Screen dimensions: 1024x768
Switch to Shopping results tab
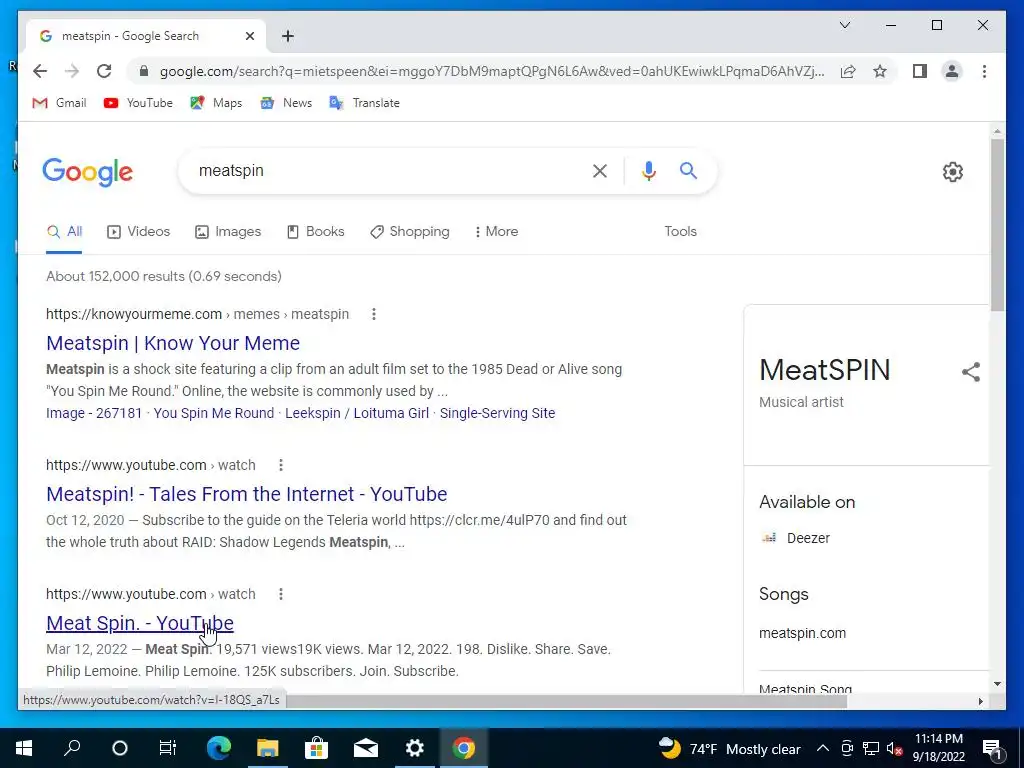click(409, 231)
